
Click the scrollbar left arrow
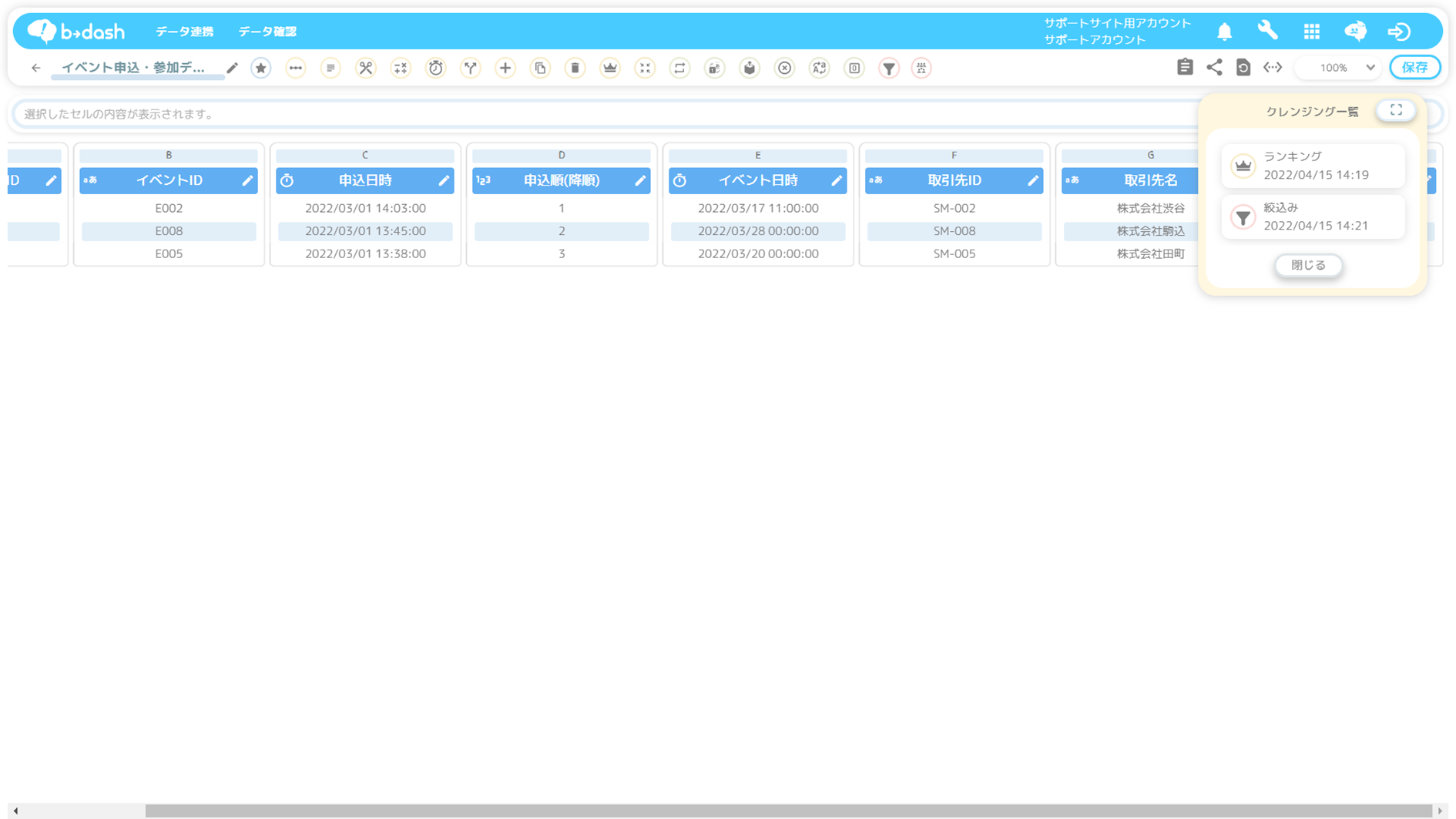pyautogui.click(x=15, y=811)
